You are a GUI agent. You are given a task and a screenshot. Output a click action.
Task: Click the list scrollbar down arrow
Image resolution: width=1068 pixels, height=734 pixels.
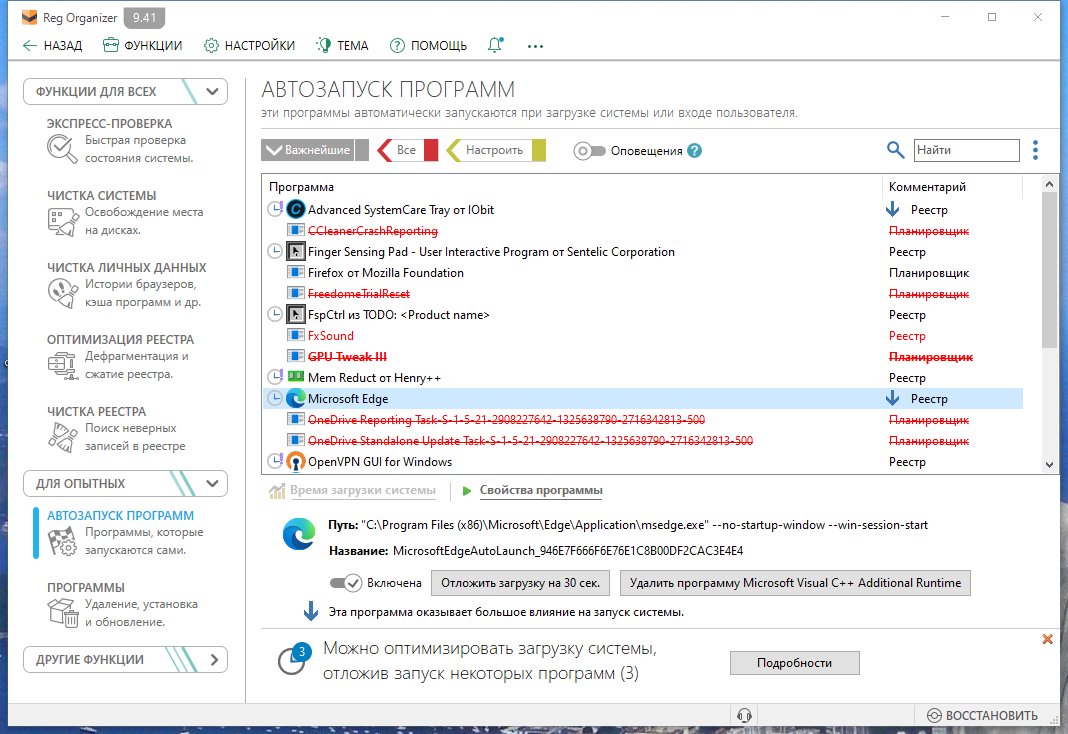1049,464
